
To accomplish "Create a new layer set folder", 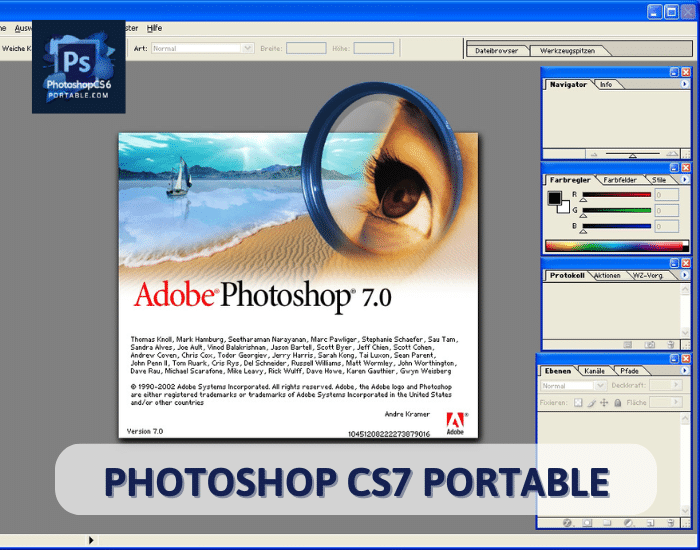I will tap(607, 523).
